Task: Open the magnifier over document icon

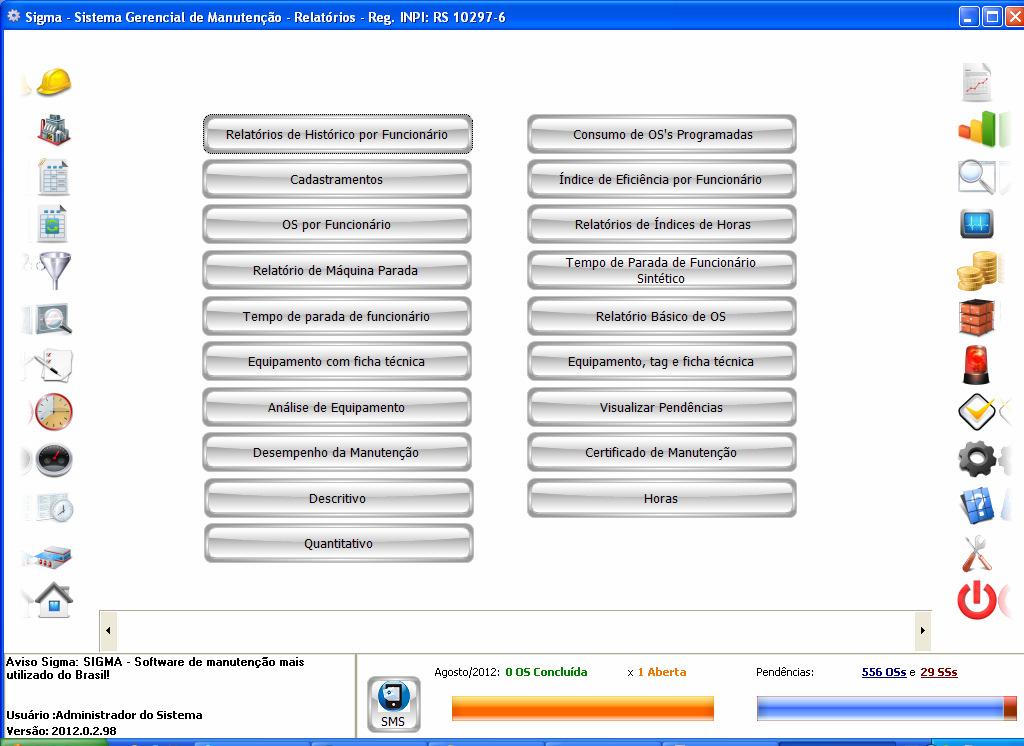Action: [52, 319]
